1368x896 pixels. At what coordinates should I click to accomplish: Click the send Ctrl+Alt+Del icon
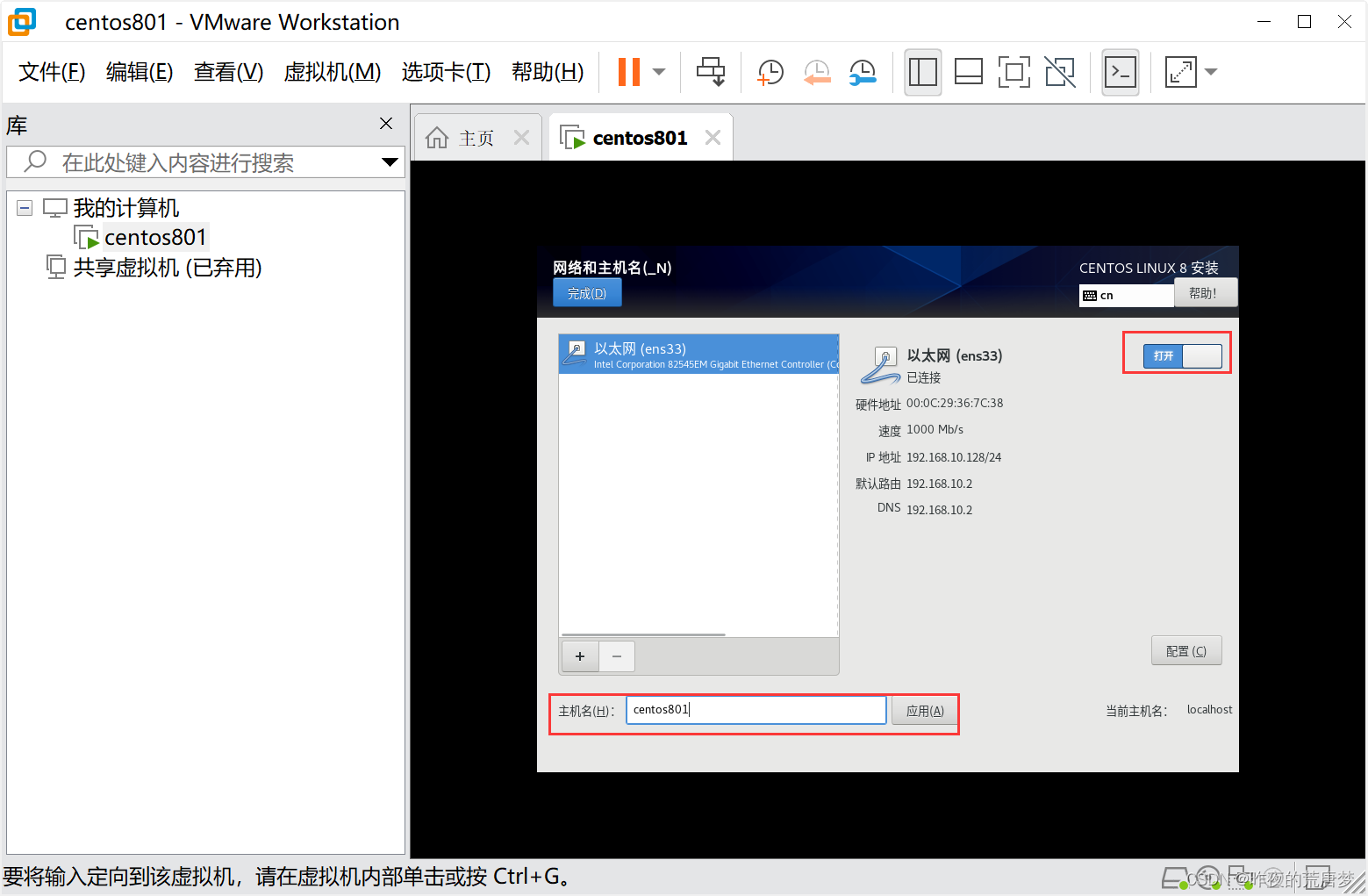click(711, 72)
